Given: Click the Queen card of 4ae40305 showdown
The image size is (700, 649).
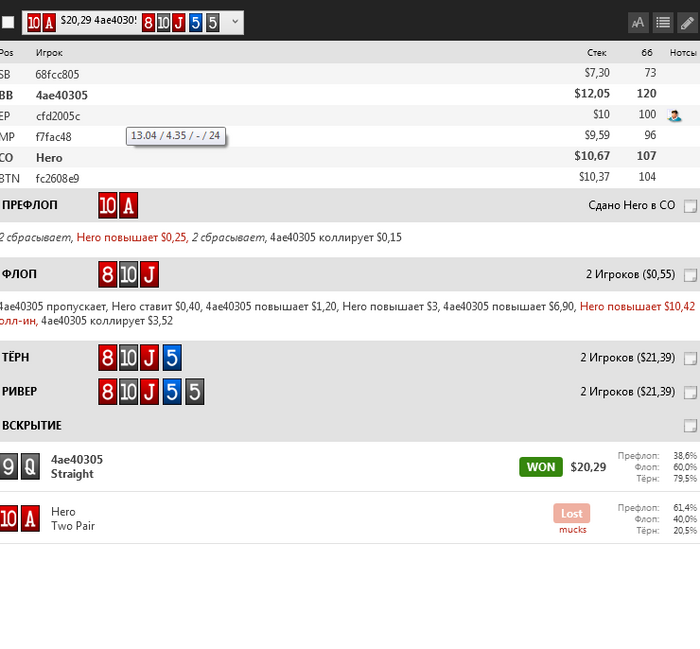Looking at the screenshot, I should coord(30,466).
